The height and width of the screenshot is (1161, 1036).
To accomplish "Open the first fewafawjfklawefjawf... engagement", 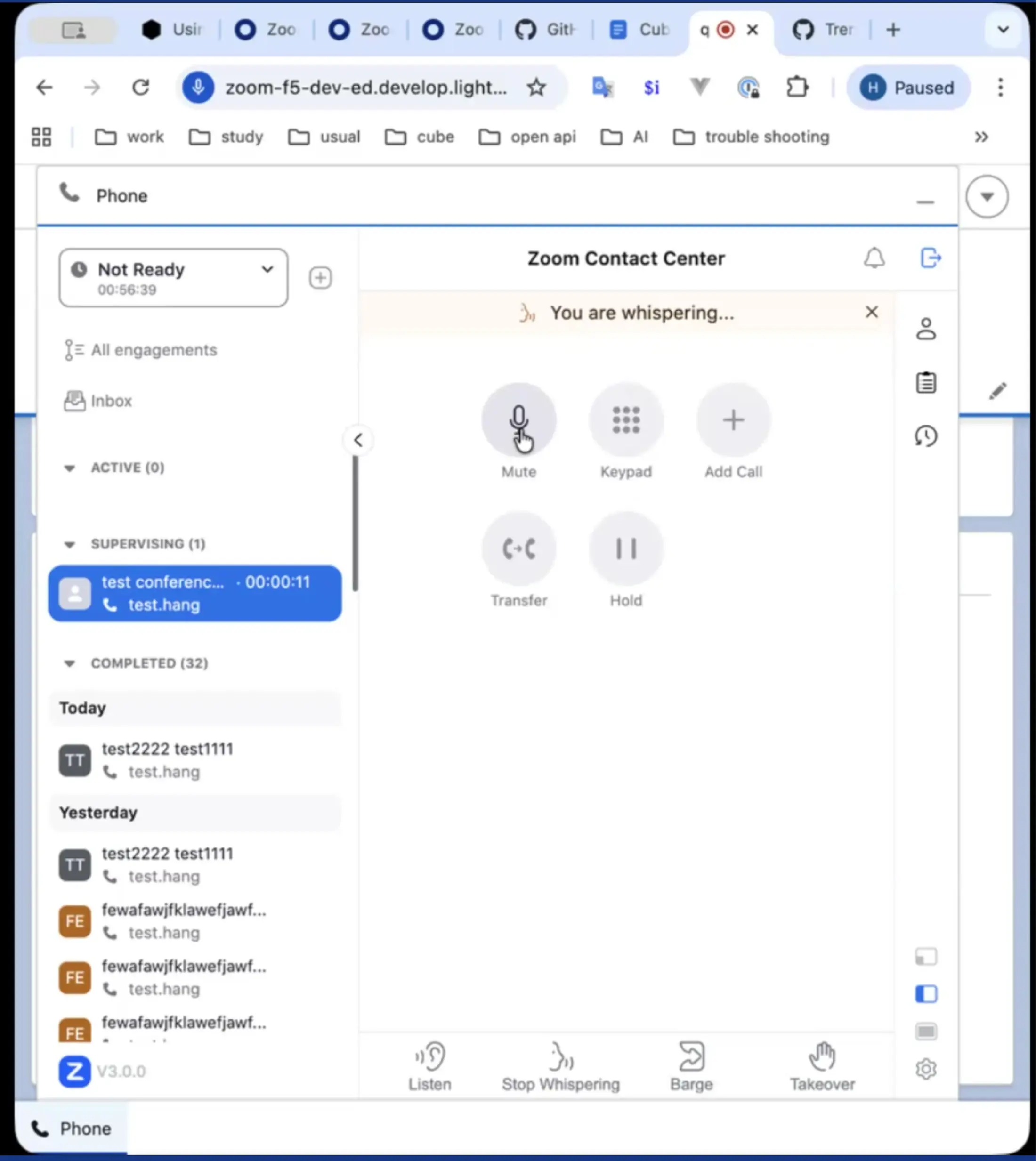I will click(x=194, y=921).
